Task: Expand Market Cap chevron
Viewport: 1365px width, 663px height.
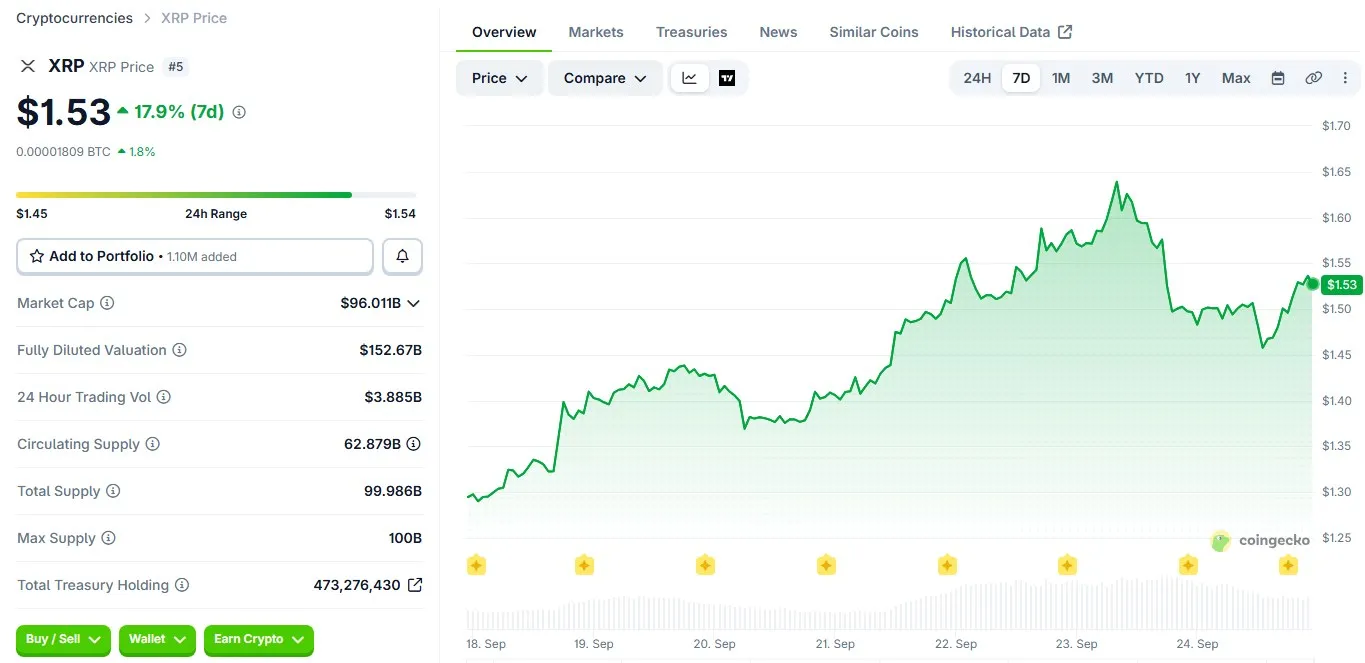Action: 413,303
